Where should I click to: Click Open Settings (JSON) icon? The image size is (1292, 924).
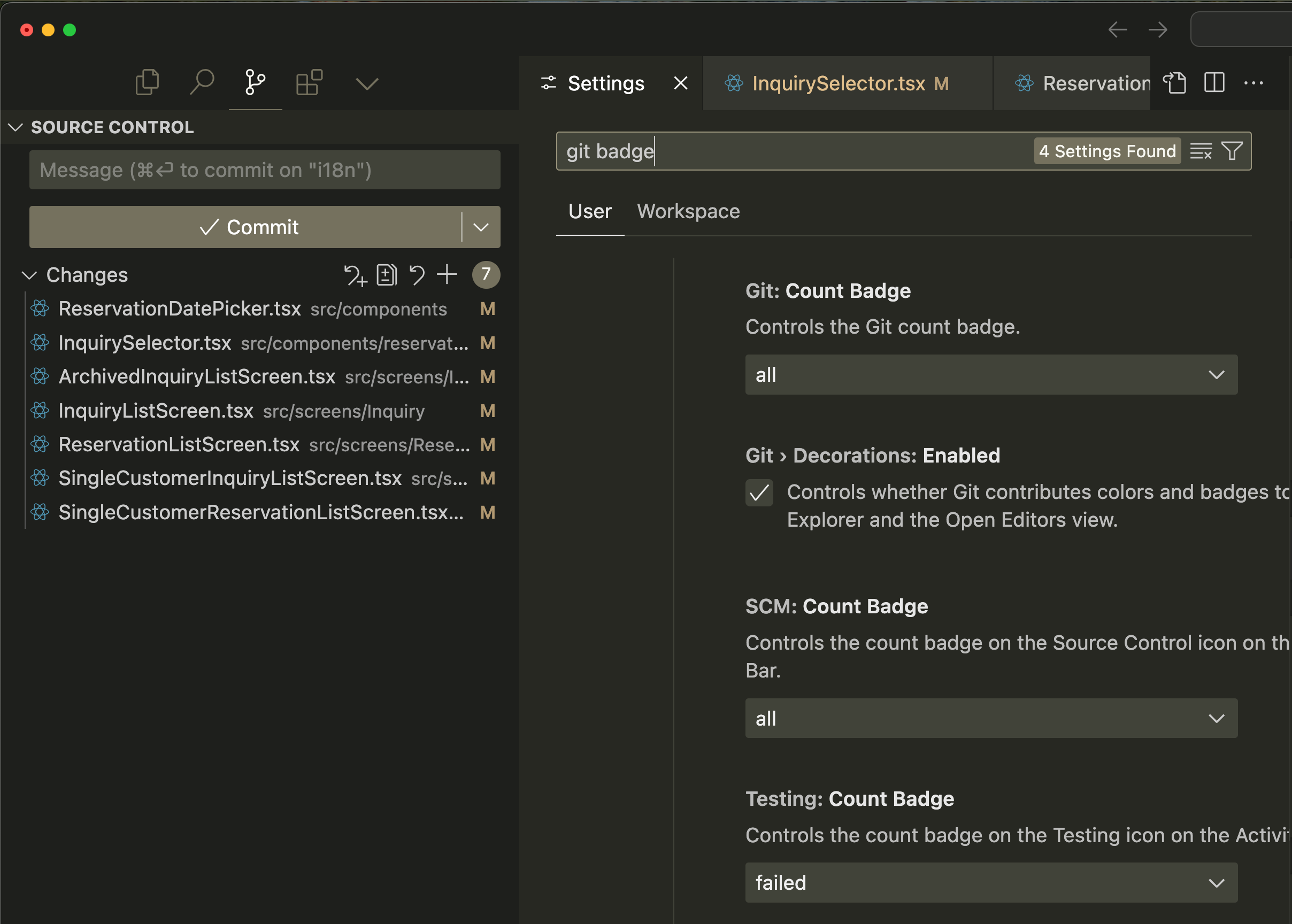tap(1174, 83)
